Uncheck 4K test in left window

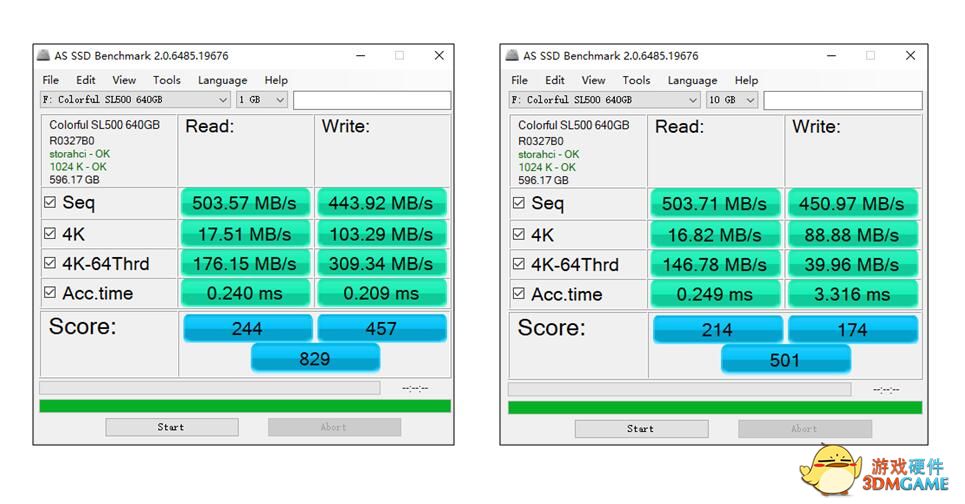tap(50, 233)
